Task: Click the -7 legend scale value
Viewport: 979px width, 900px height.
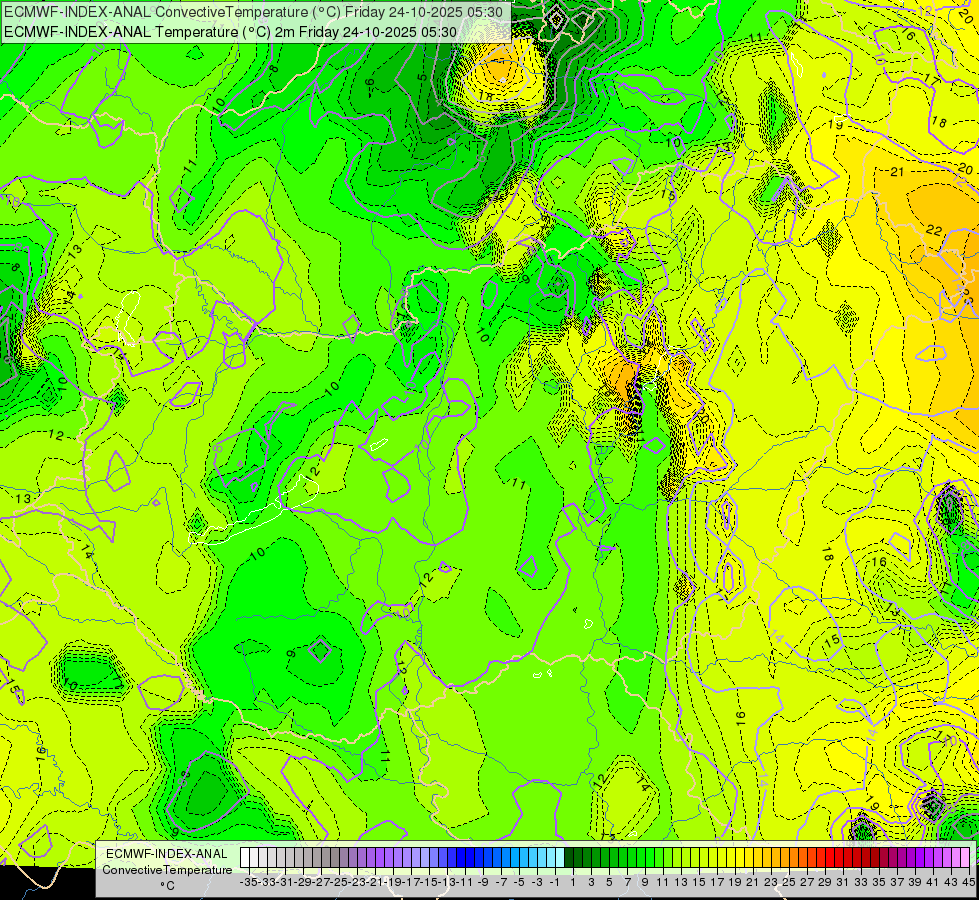Action: point(501,882)
